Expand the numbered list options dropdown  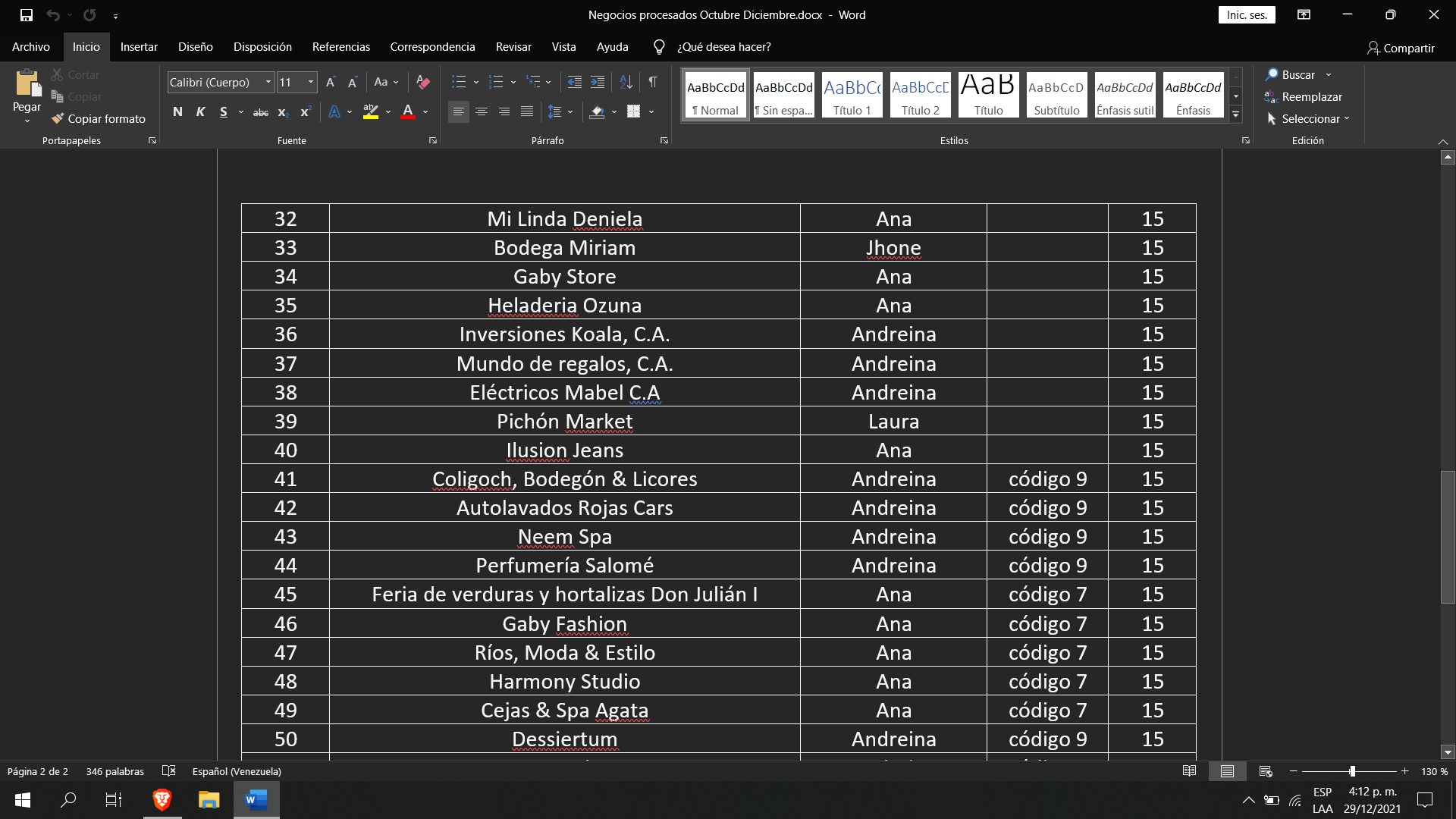[x=513, y=83]
